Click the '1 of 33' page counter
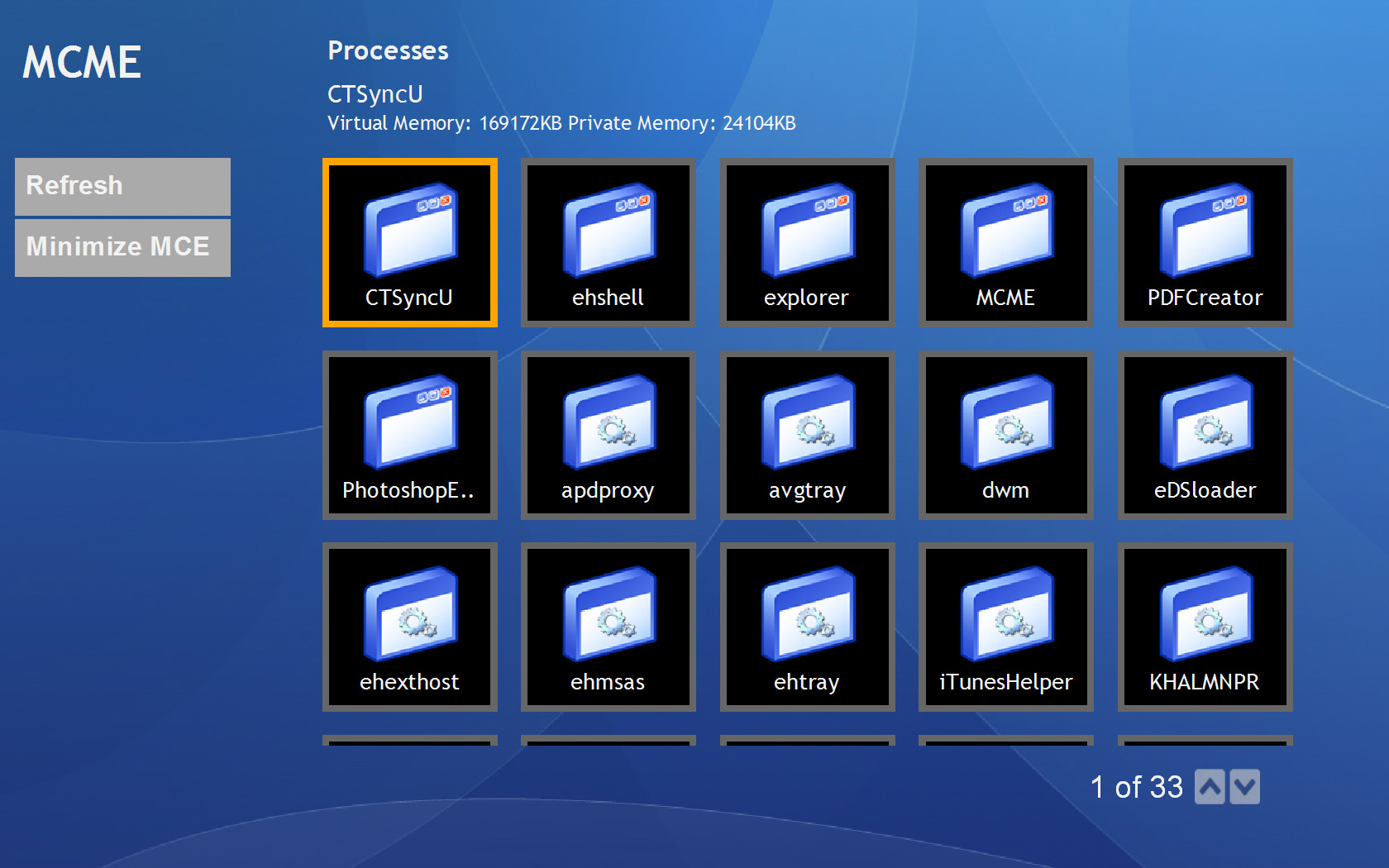This screenshot has width=1389, height=868. [1136, 787]
